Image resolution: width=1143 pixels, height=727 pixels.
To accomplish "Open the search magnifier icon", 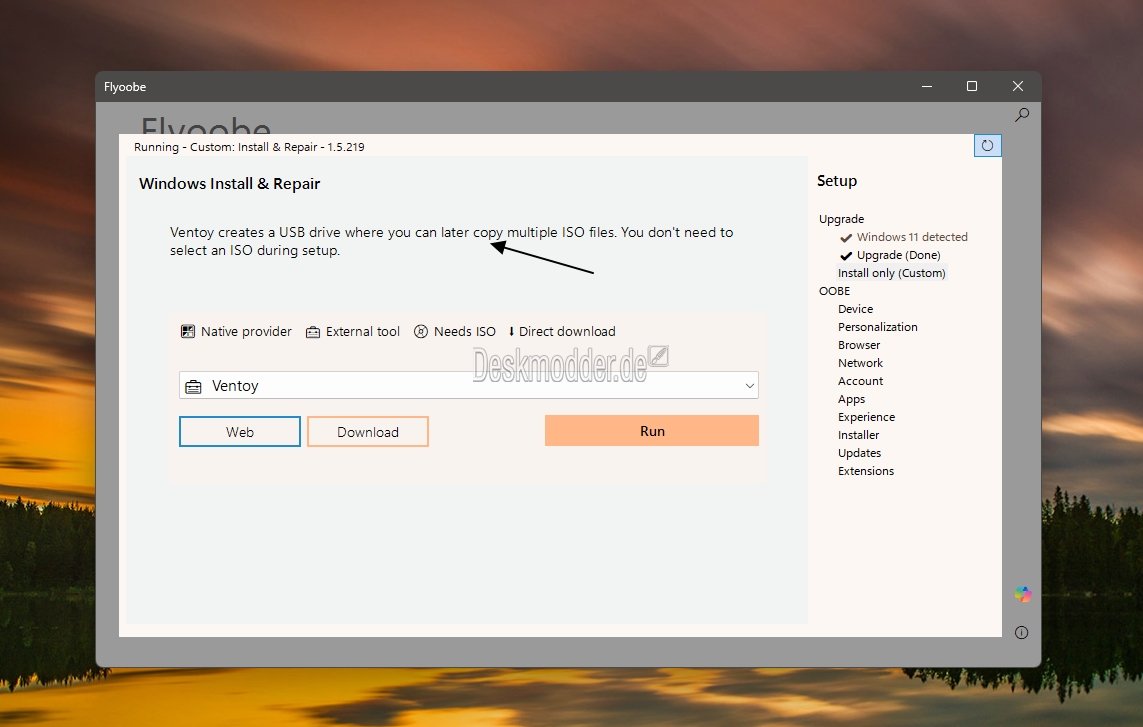I will [1022, 114].
